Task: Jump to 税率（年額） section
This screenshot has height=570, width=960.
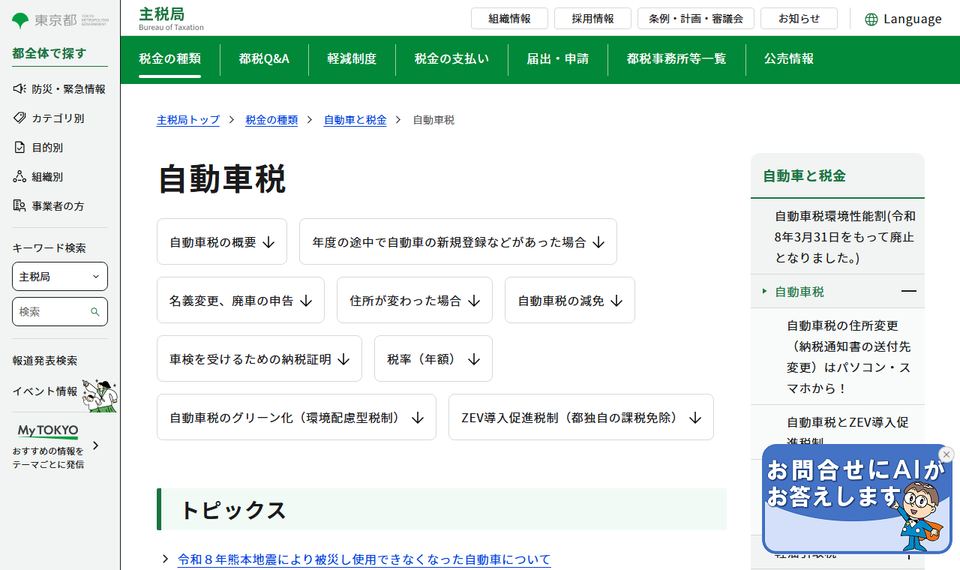Action: (x=433, y=359)
